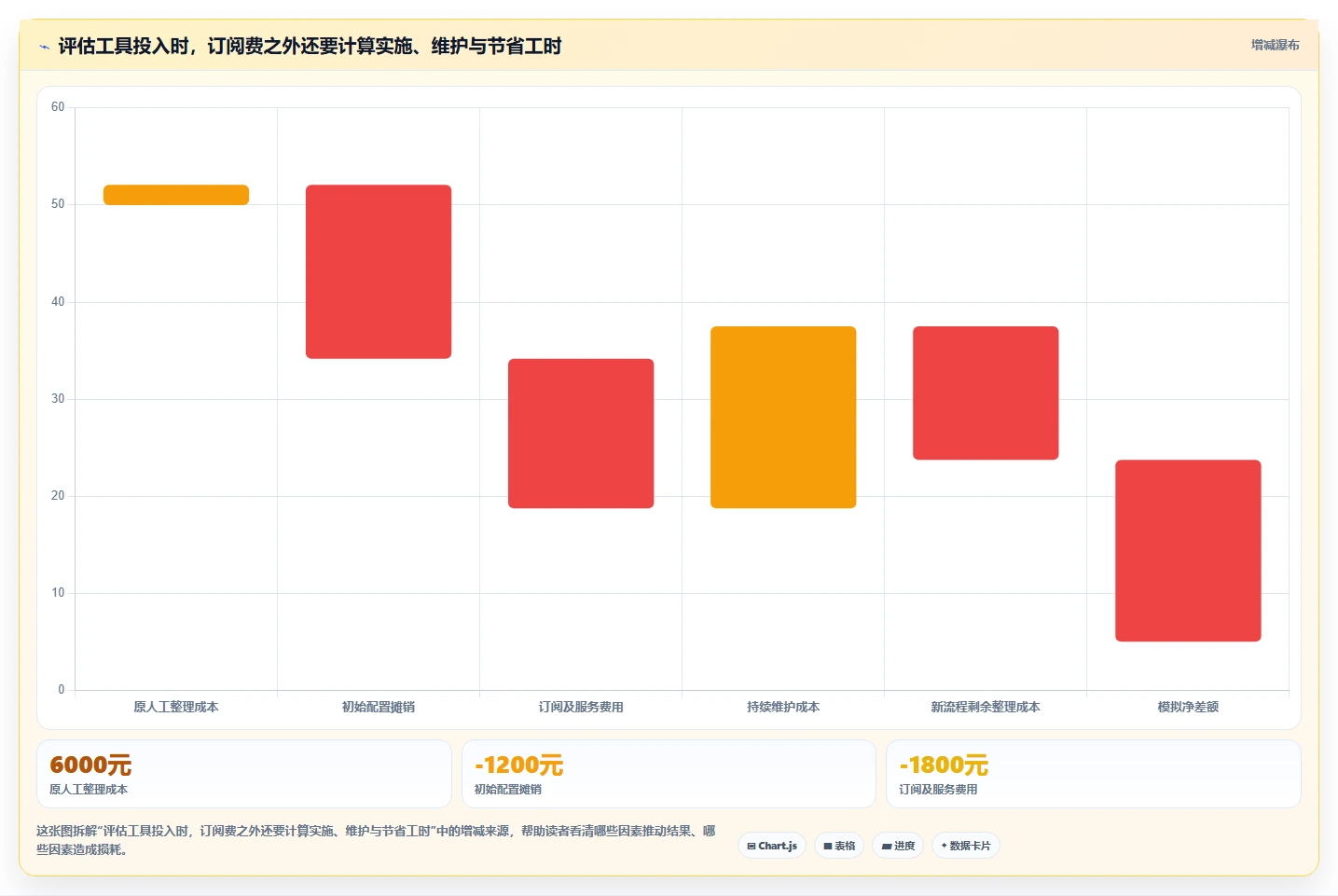1338x896 pixels.
Task: Click the 订阅及服务费用 axis label
Action: (x=581, y=707)
